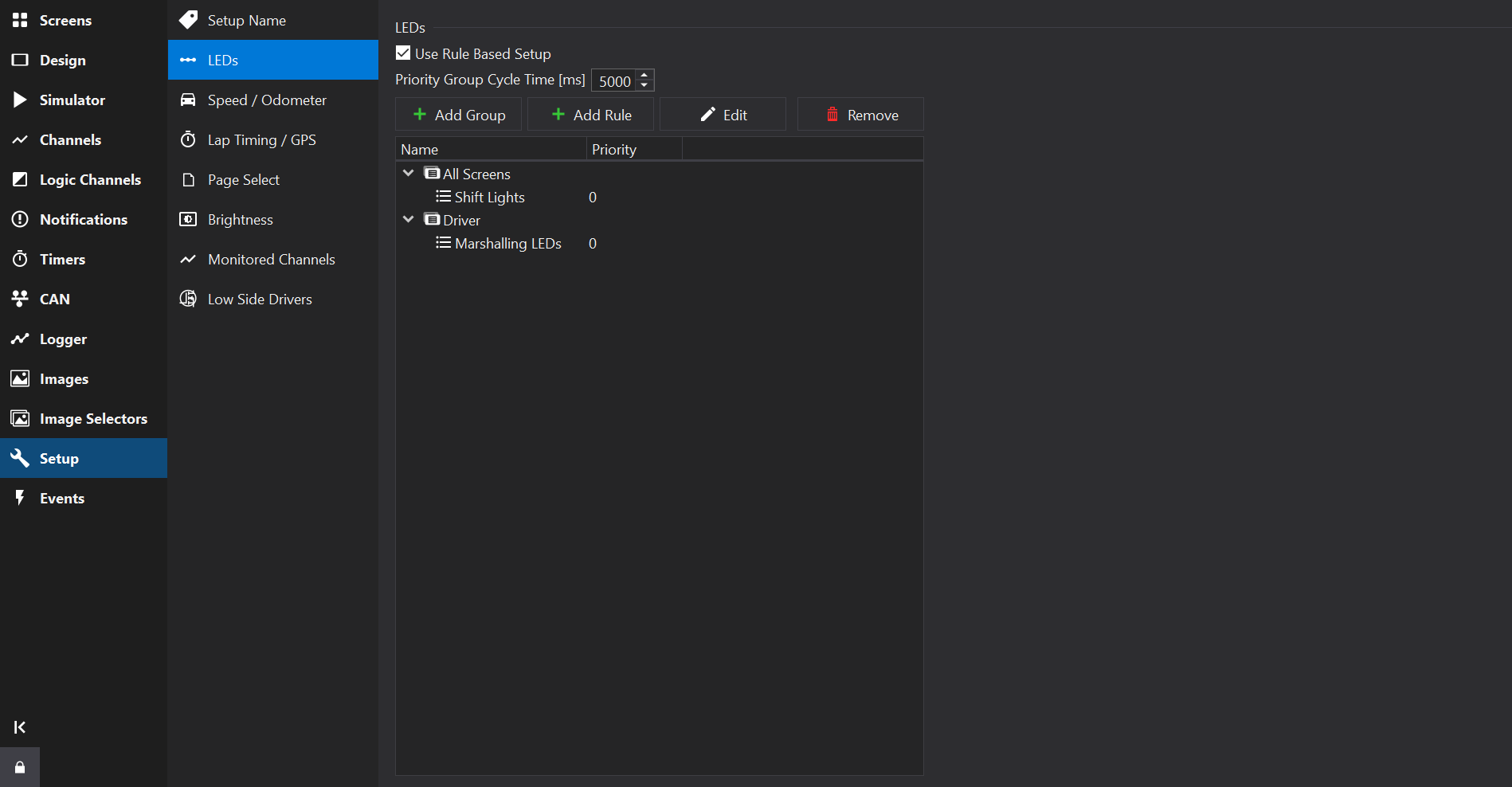The image size is (1512, 787).
Task: Click the Speed / Odometer car icon
Action: (188, 100)
